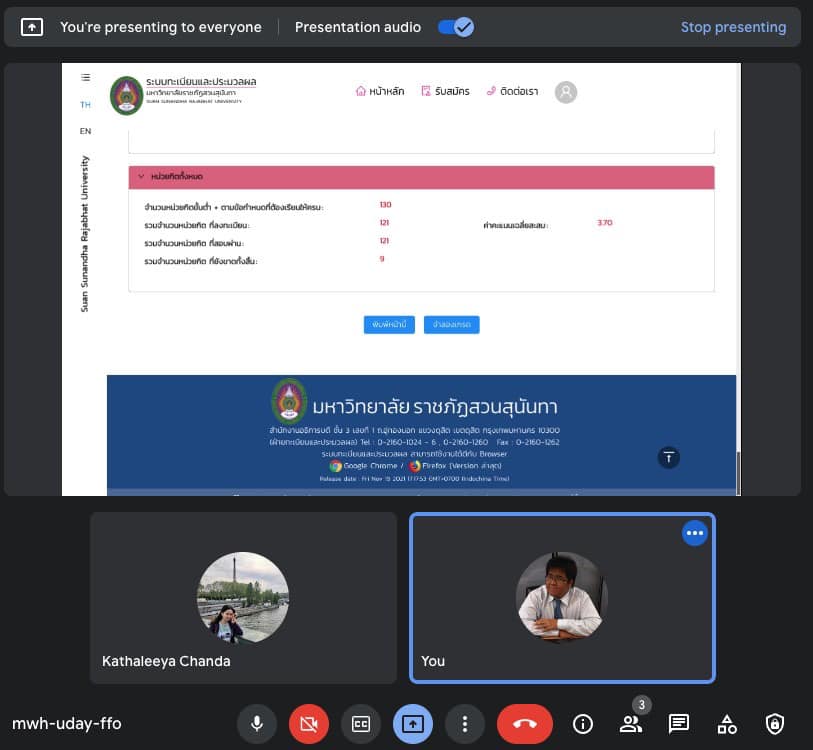The height and width of the screenshot is (750, 813).
Task: Click Stop presenting
Action: tap(733, 27)
